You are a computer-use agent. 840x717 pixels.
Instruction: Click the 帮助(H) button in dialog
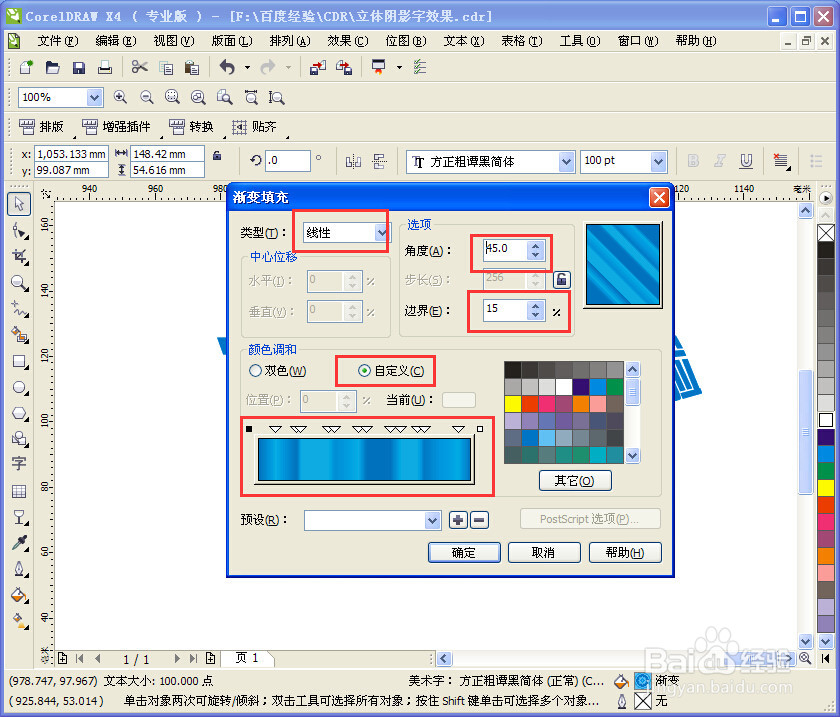(x=625, y=552)
